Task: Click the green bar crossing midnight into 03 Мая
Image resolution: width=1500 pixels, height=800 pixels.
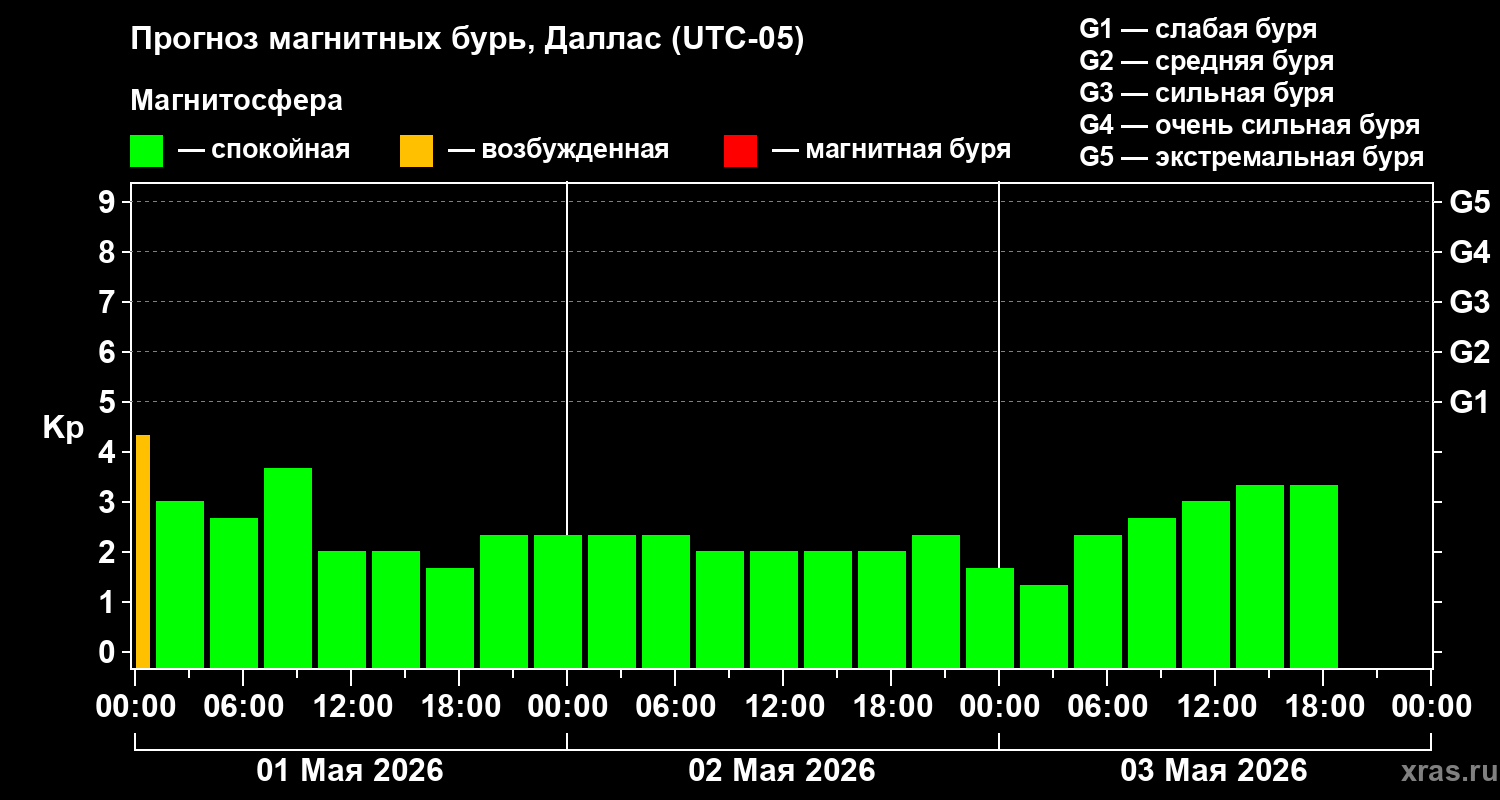Action: pos(990,618)
